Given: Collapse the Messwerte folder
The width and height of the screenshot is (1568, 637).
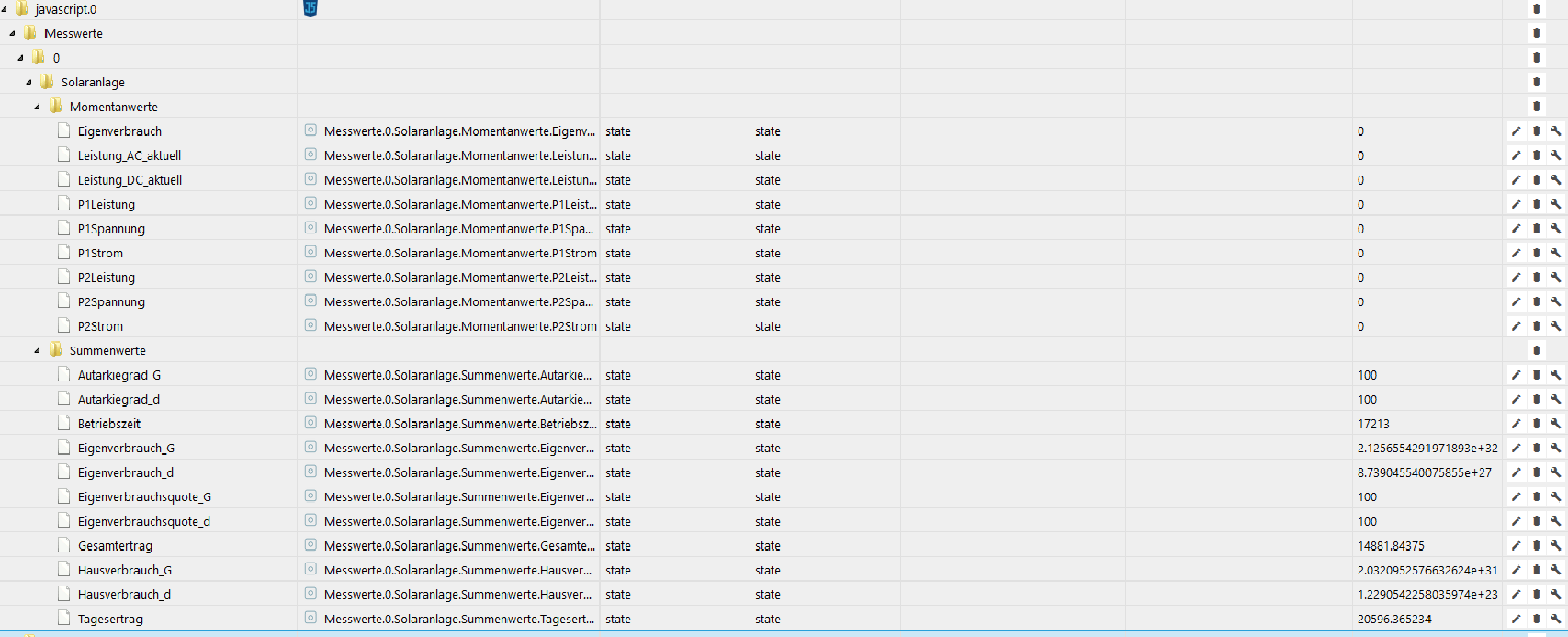Looking at the screenshot, I should pos(12,33).
